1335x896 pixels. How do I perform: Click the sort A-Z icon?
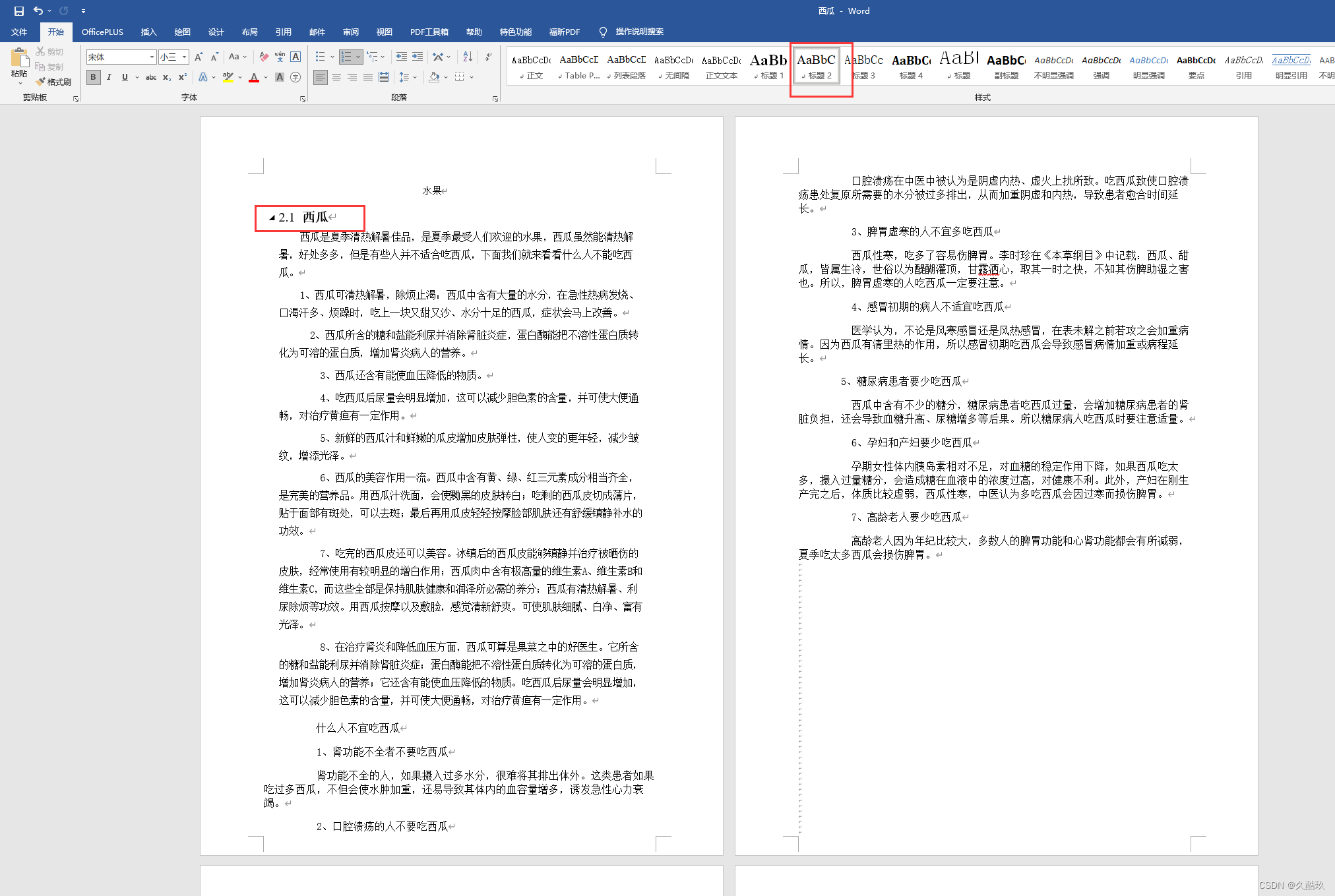468,57
